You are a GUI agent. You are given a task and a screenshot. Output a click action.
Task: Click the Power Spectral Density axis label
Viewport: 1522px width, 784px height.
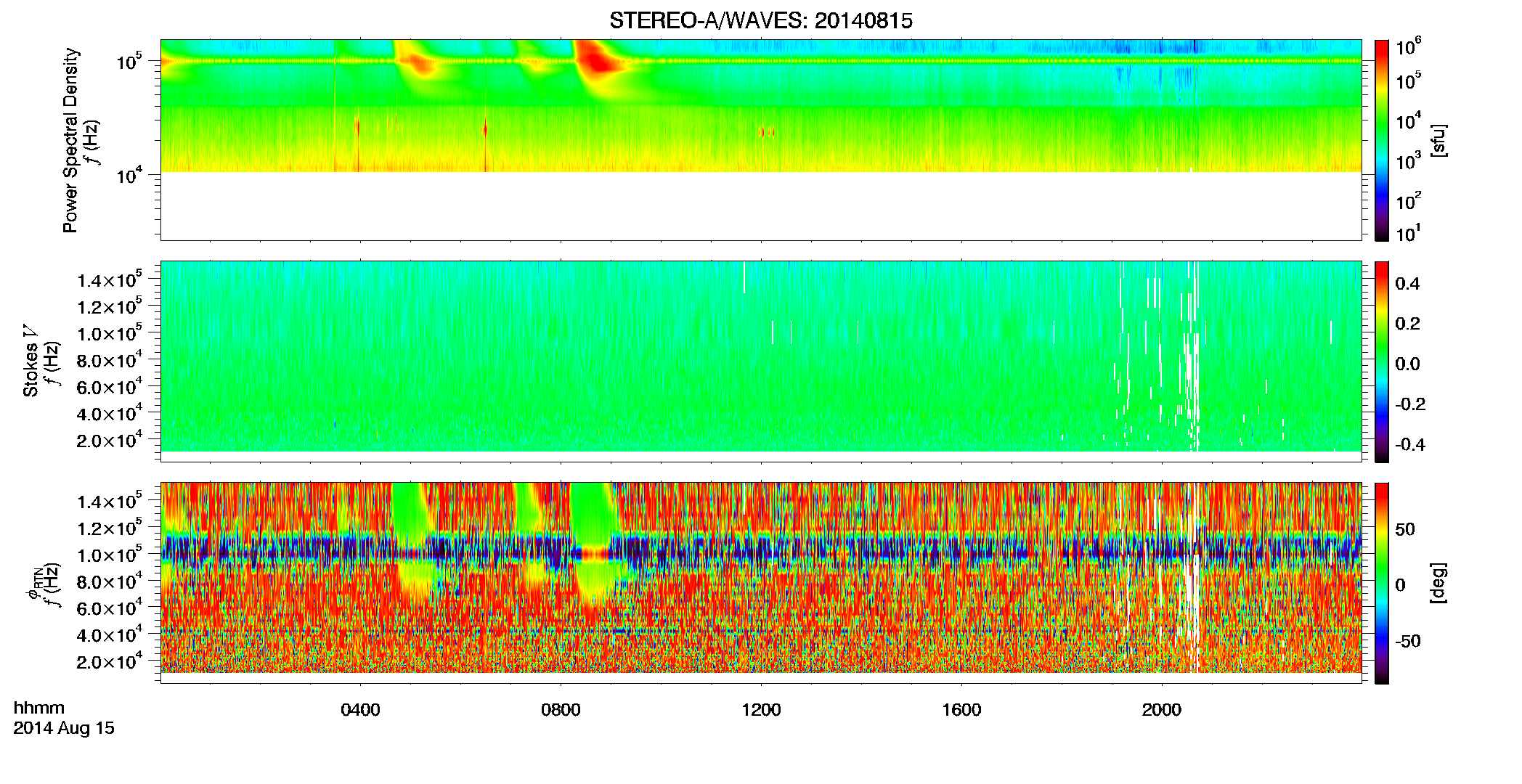(70, 140)
